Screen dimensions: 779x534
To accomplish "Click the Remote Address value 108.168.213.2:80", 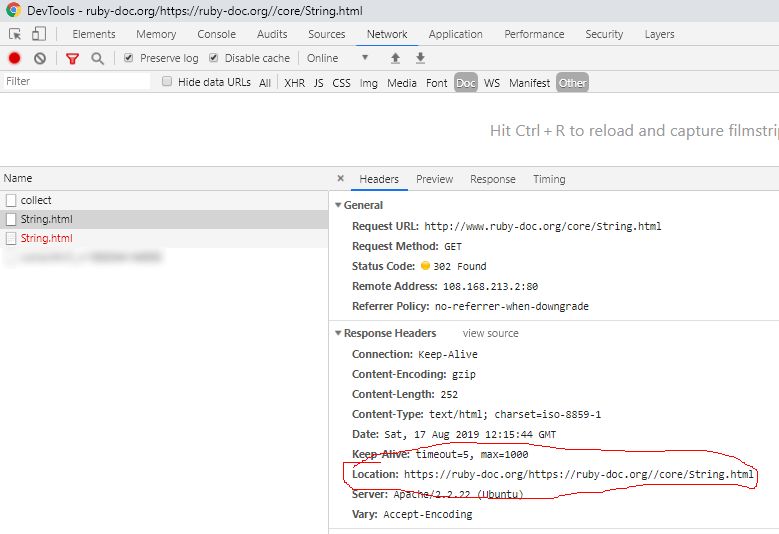I will (x=490, y=287).
